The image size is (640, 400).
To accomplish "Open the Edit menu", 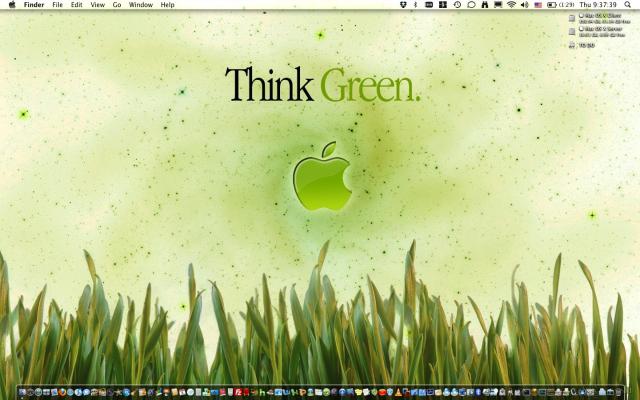I will coord(76,4).
